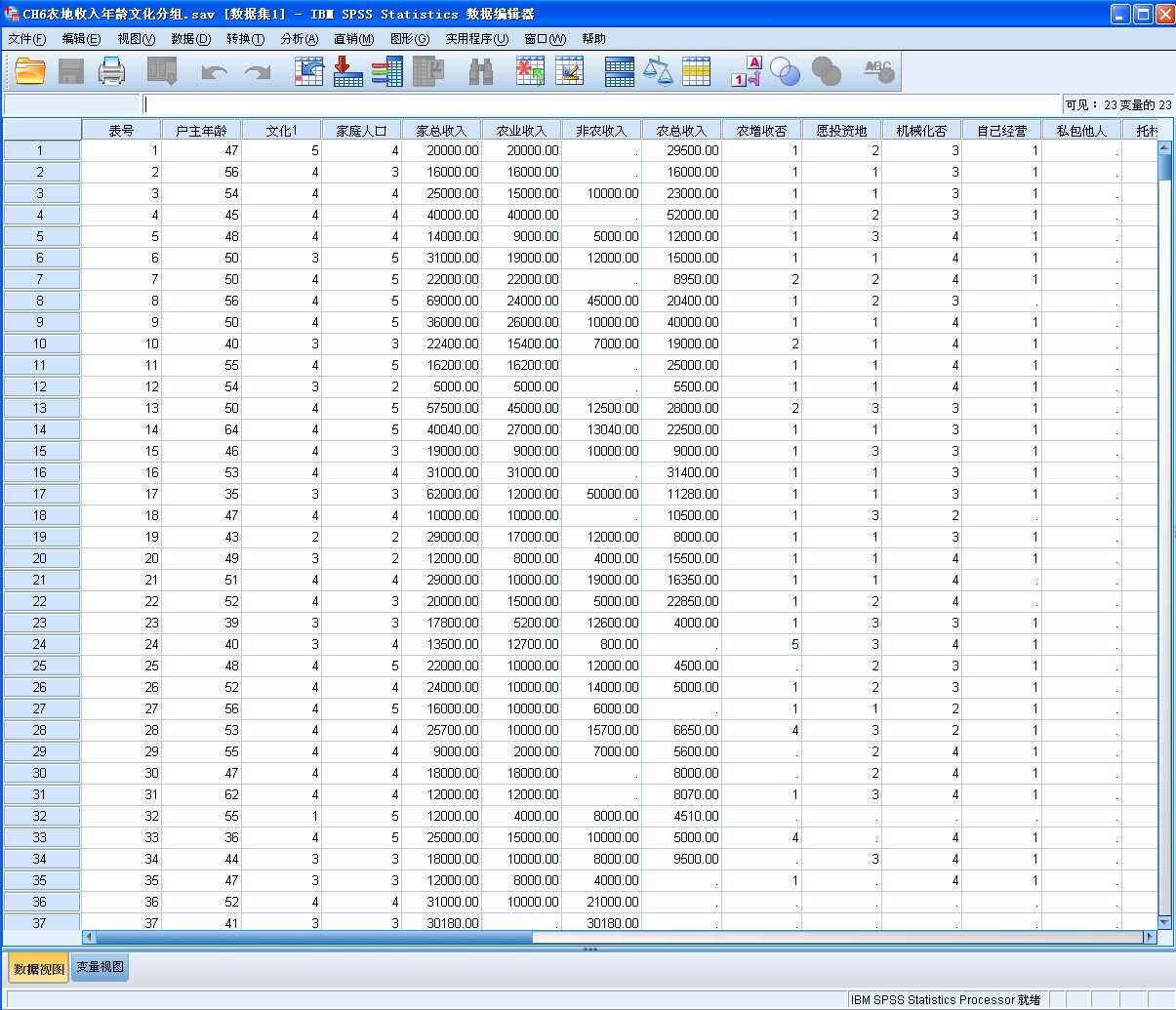This screenshot has height=1010, width=1176.
Task: Open the 图形(G) menu
Action: [x=409, y=39]
